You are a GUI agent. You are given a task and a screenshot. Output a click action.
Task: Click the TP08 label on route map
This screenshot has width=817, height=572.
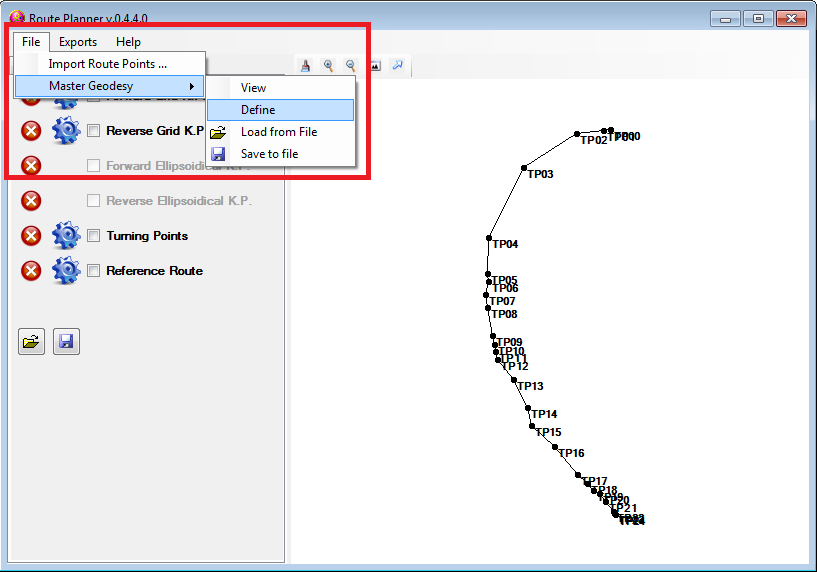[x=504, y=314]
